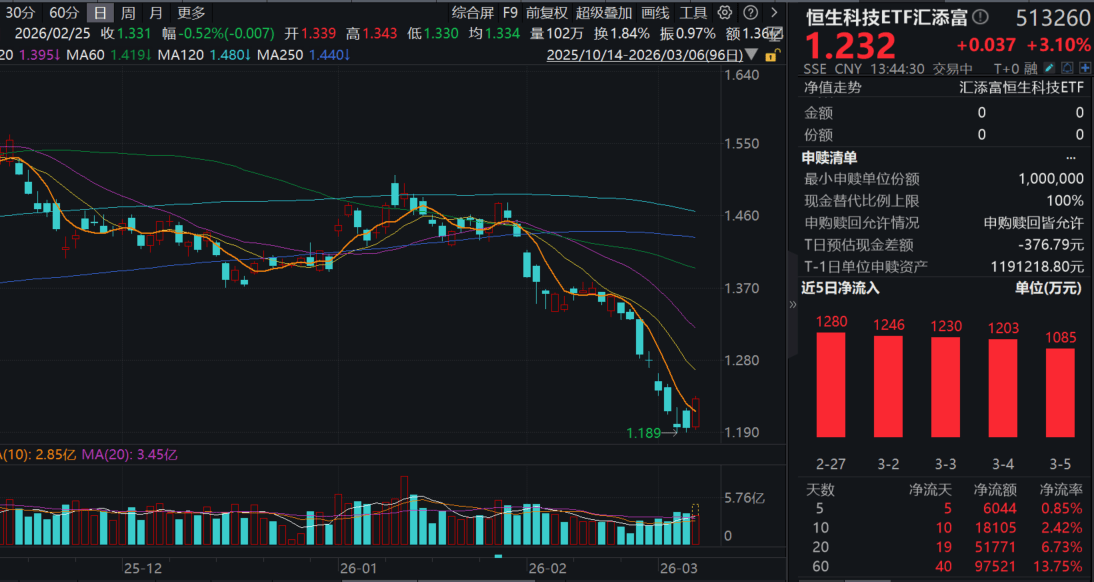The image size is (1094, 582).
Task: Click the pencil note icon
Action: [x=1048, y=69]
